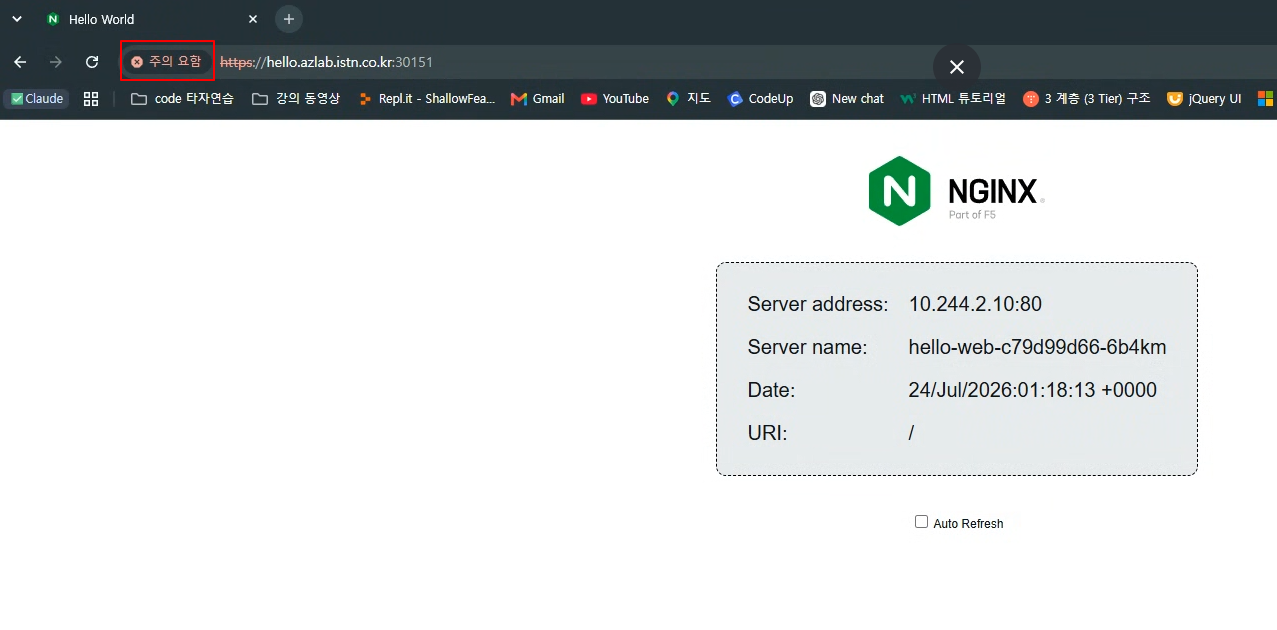
Task: Open the Repl.it bookmark
Action: click(x=427, y=99)
